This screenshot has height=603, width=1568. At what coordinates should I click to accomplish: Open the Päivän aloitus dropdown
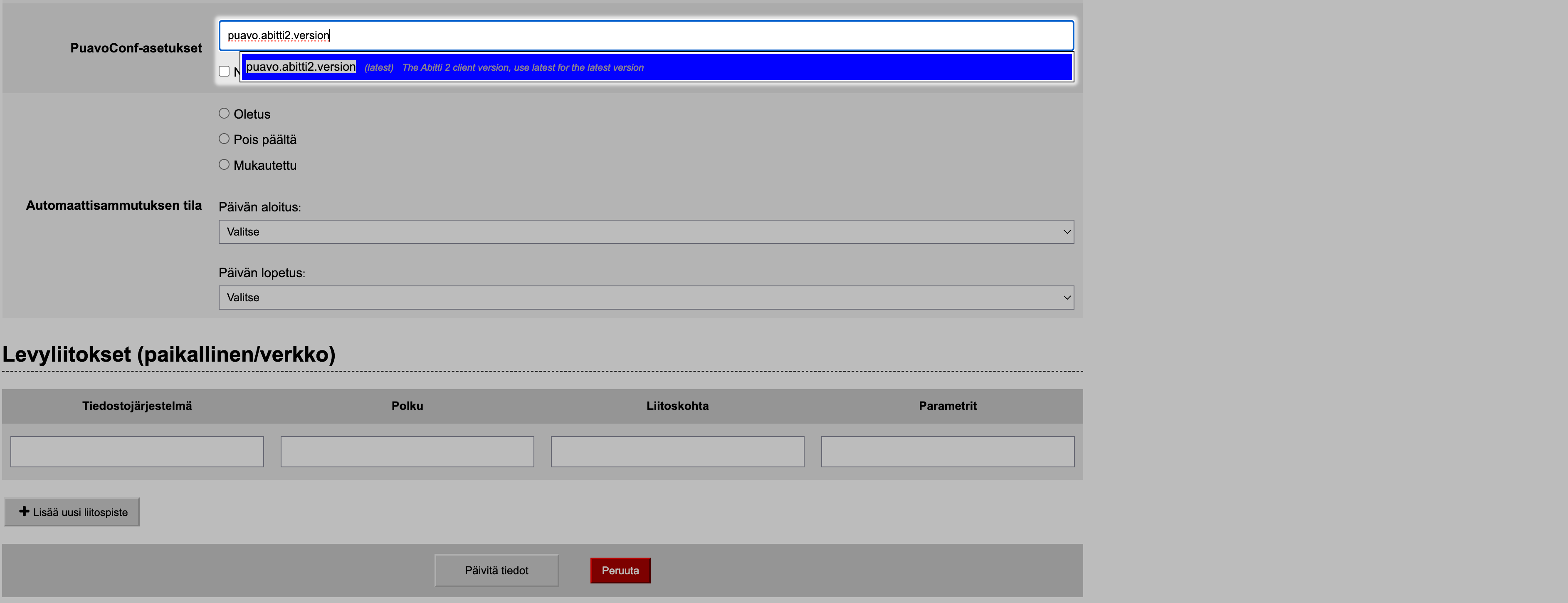(645, 231)
